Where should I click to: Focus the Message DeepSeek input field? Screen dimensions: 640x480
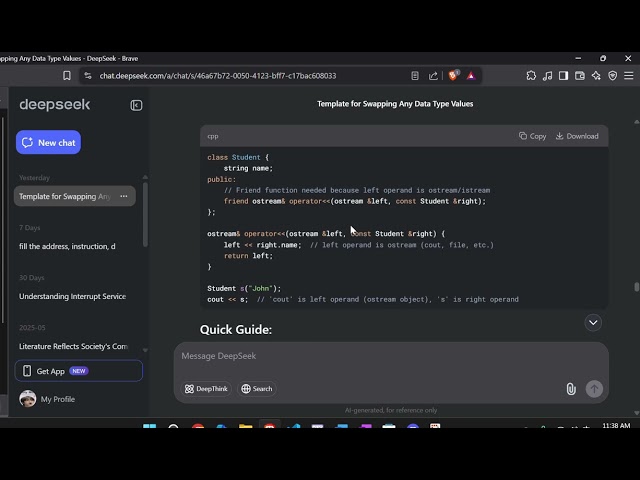click(391, 356)
